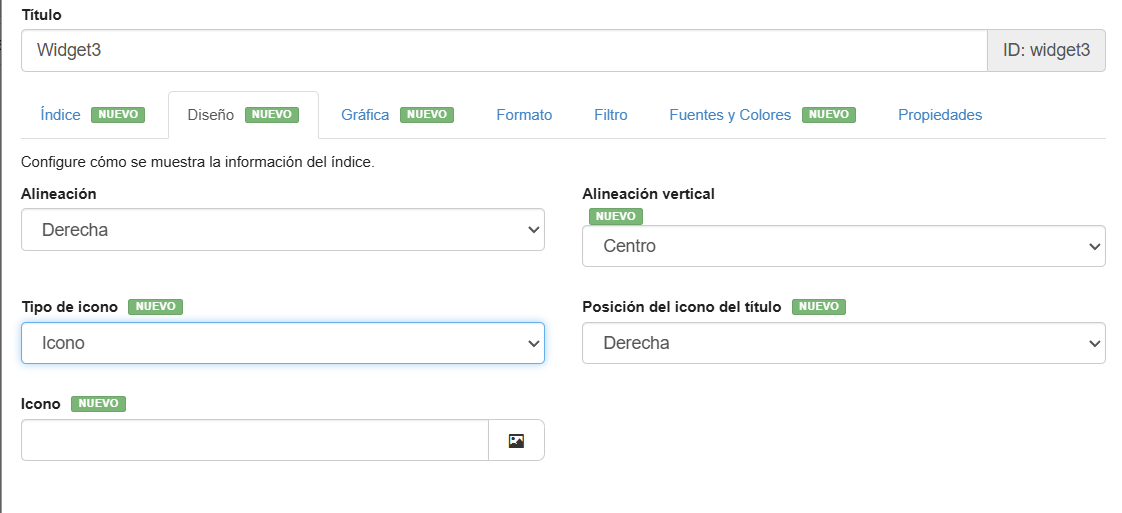The width and height of the screenshot is (1122, 513).
Task: Click the NUEVO badge beside Icono label
Action: point(98,404)
